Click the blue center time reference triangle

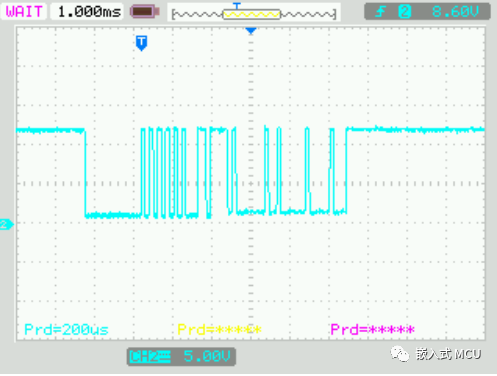tap(251, 31)
